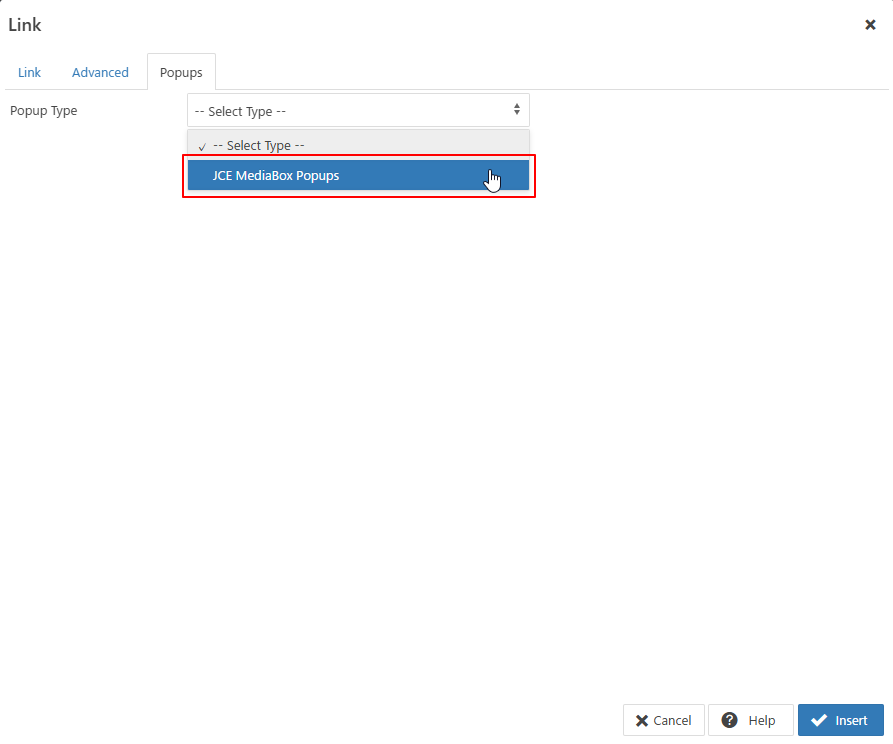Click the 'Popup Type' field label

coord(44,111)
